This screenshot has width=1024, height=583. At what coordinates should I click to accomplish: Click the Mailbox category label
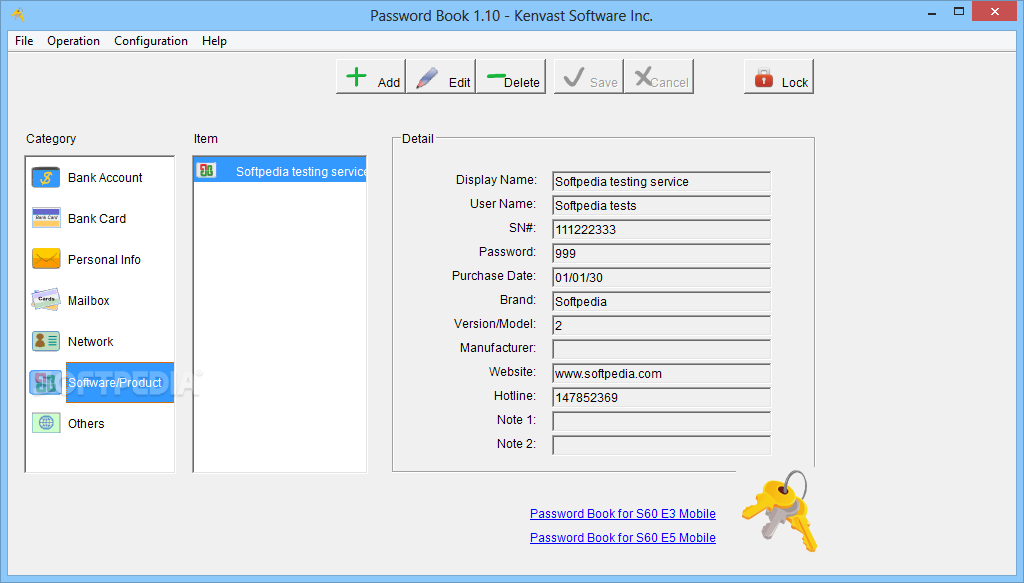pos(89,301)
